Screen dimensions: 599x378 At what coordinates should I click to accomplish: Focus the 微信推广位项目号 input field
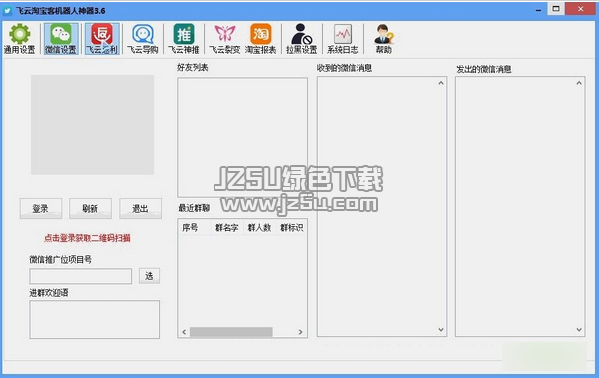tap(81, 276)
